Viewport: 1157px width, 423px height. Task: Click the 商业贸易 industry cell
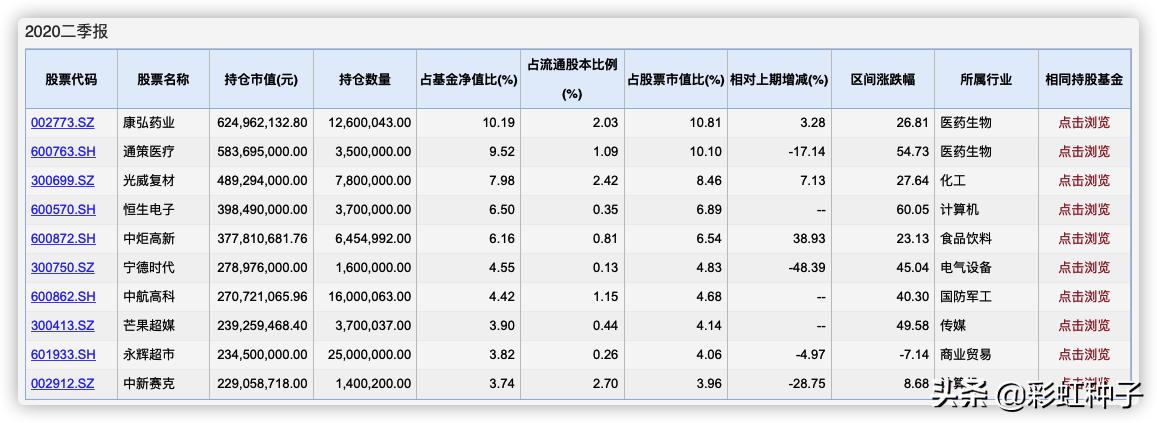click(966, 354)
